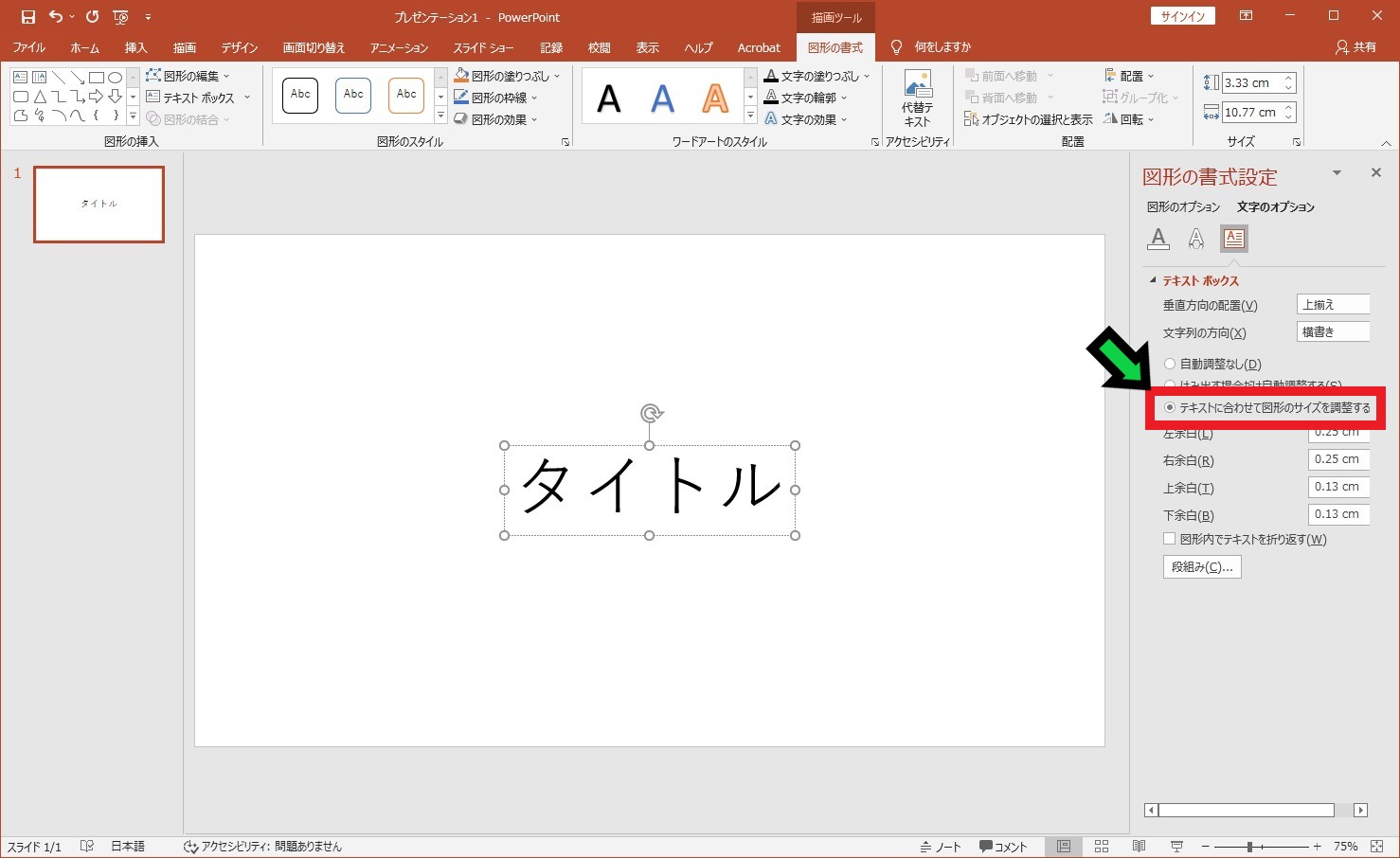Click the zoom slider handle
The width and height of the screenshot is (1400, 858).
click(x=1249, y=847)
